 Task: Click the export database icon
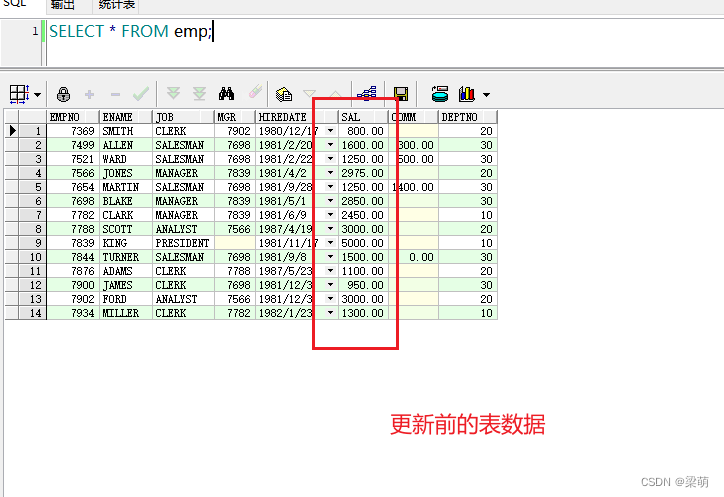440,94
